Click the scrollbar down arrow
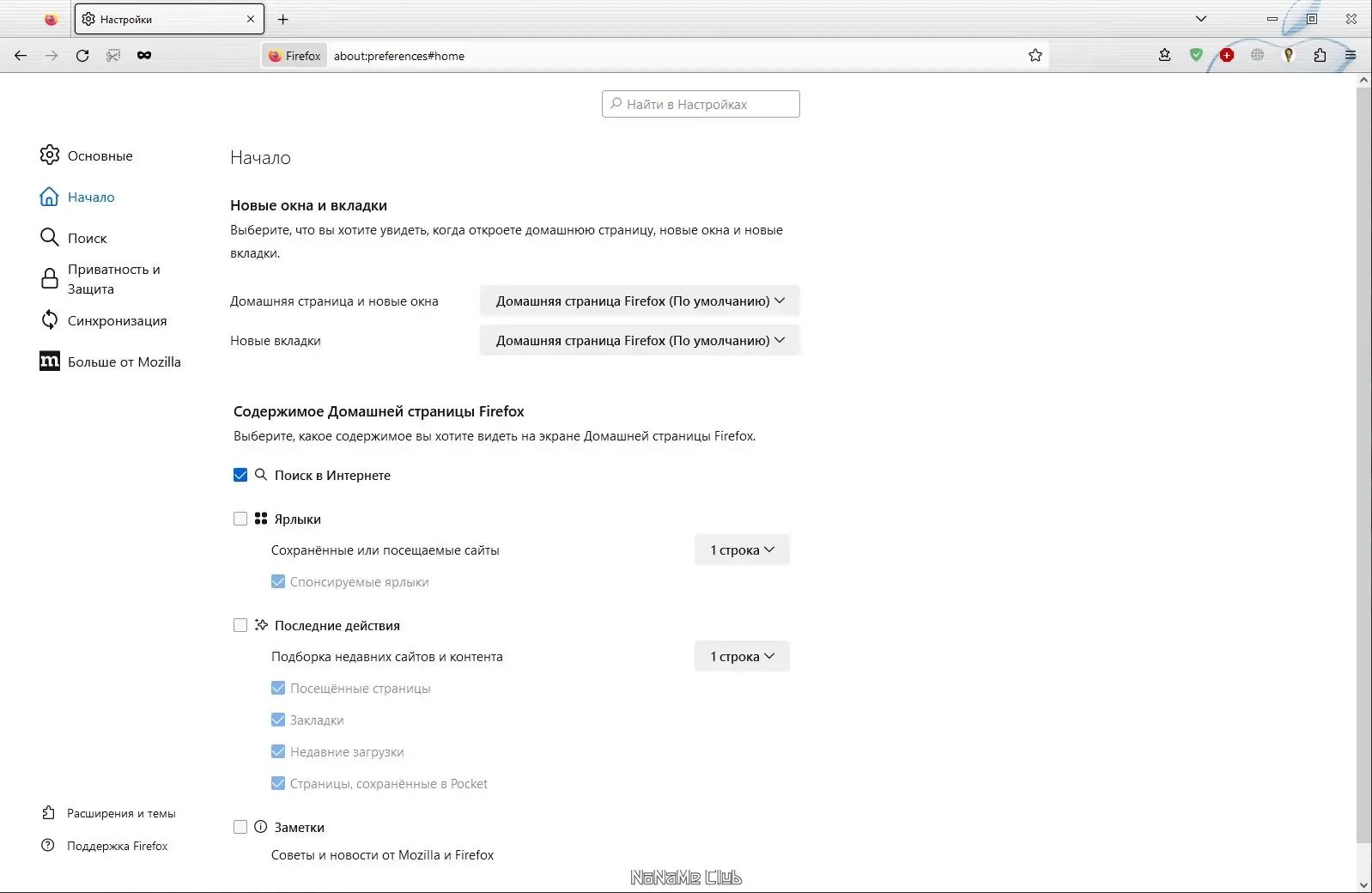This screenshot has width=1372, height=893. coord(1363,884)
